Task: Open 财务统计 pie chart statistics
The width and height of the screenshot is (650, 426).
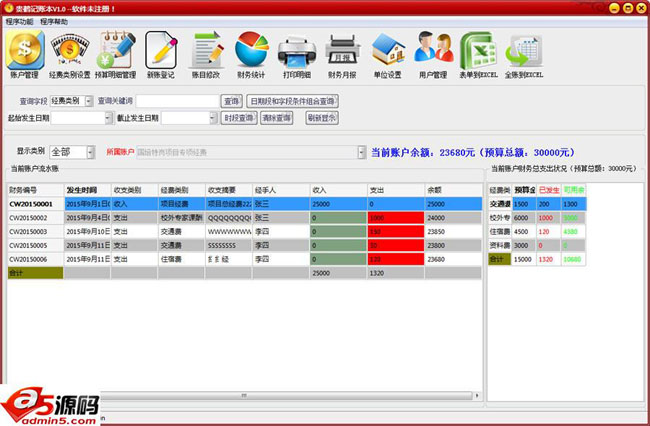Action: (x=251, y=54)
